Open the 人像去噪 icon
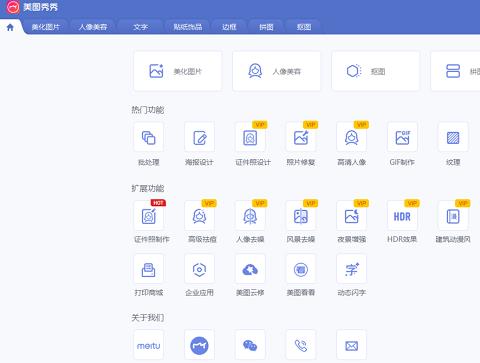 250,216
